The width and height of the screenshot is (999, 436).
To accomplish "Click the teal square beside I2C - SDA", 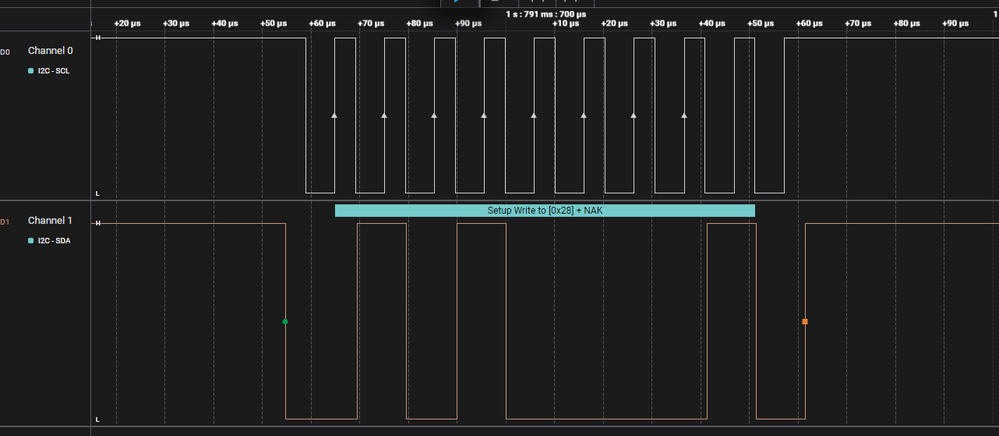I will (31, 241).
